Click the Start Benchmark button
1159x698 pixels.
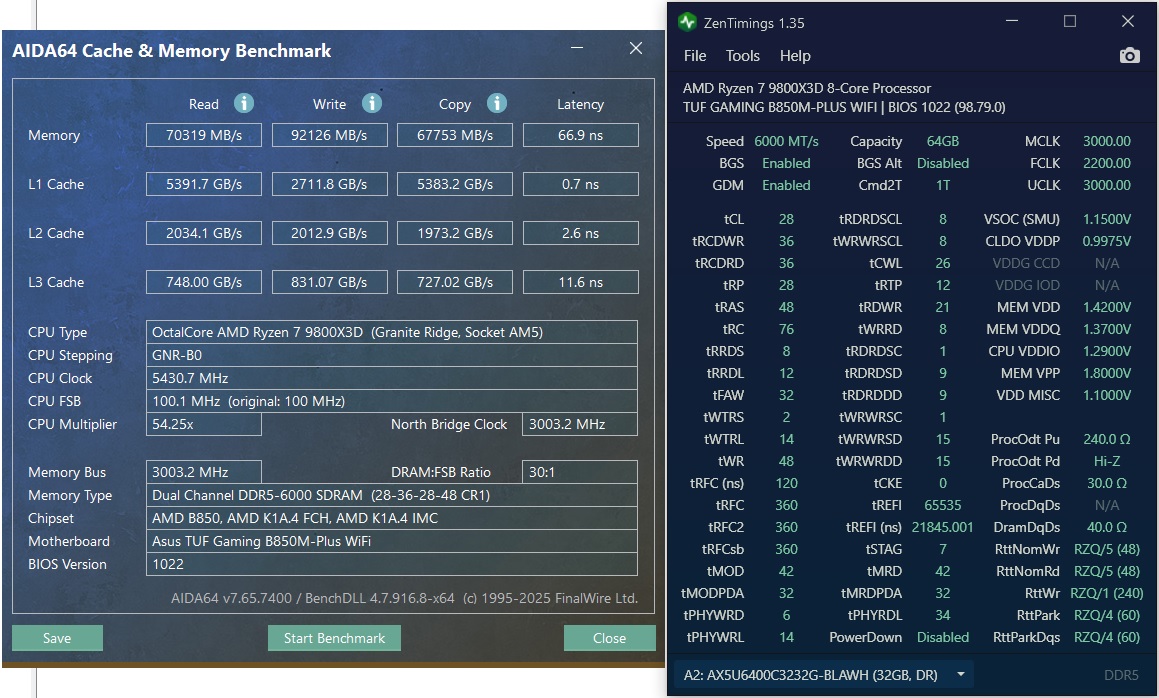334,638
